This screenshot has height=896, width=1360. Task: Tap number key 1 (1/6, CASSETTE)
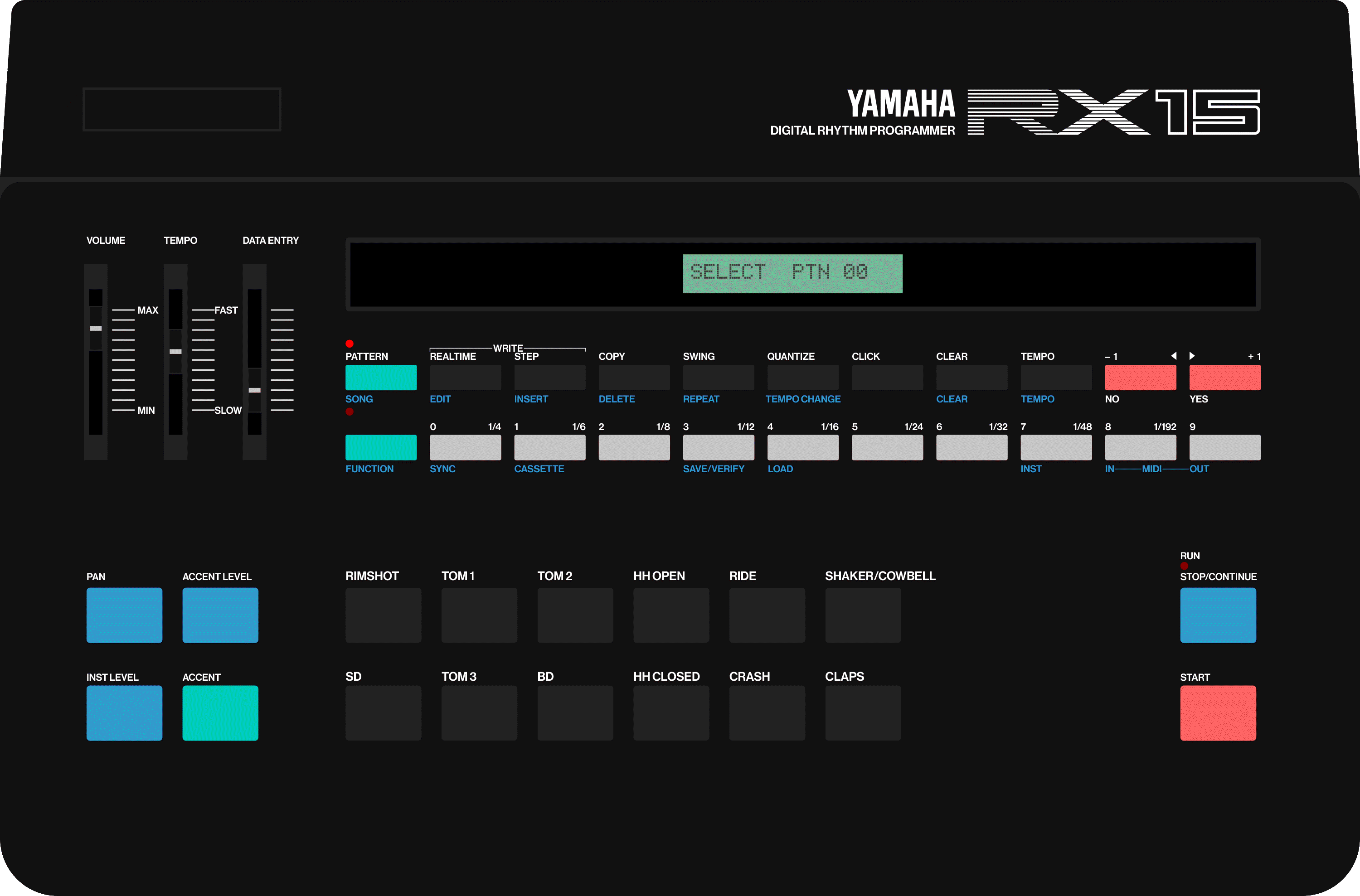[x=550, y=447]
